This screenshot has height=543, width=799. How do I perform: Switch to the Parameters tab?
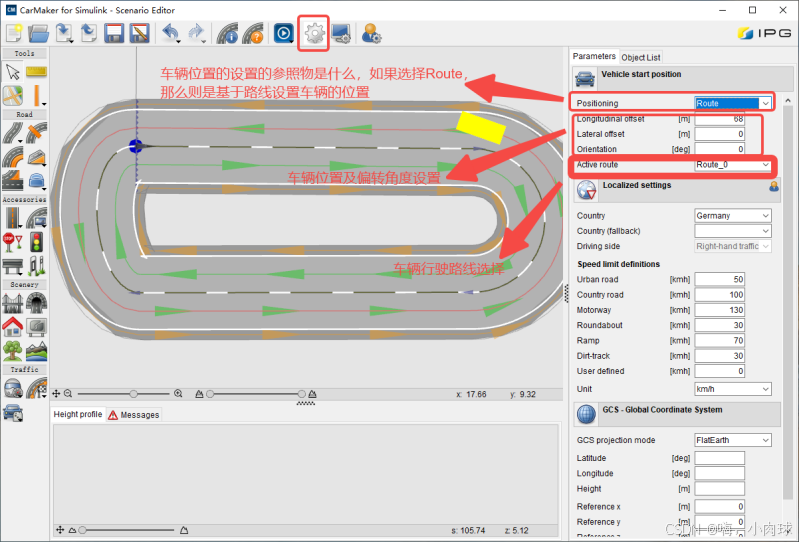pyautogui.click(x=594, y=56)
